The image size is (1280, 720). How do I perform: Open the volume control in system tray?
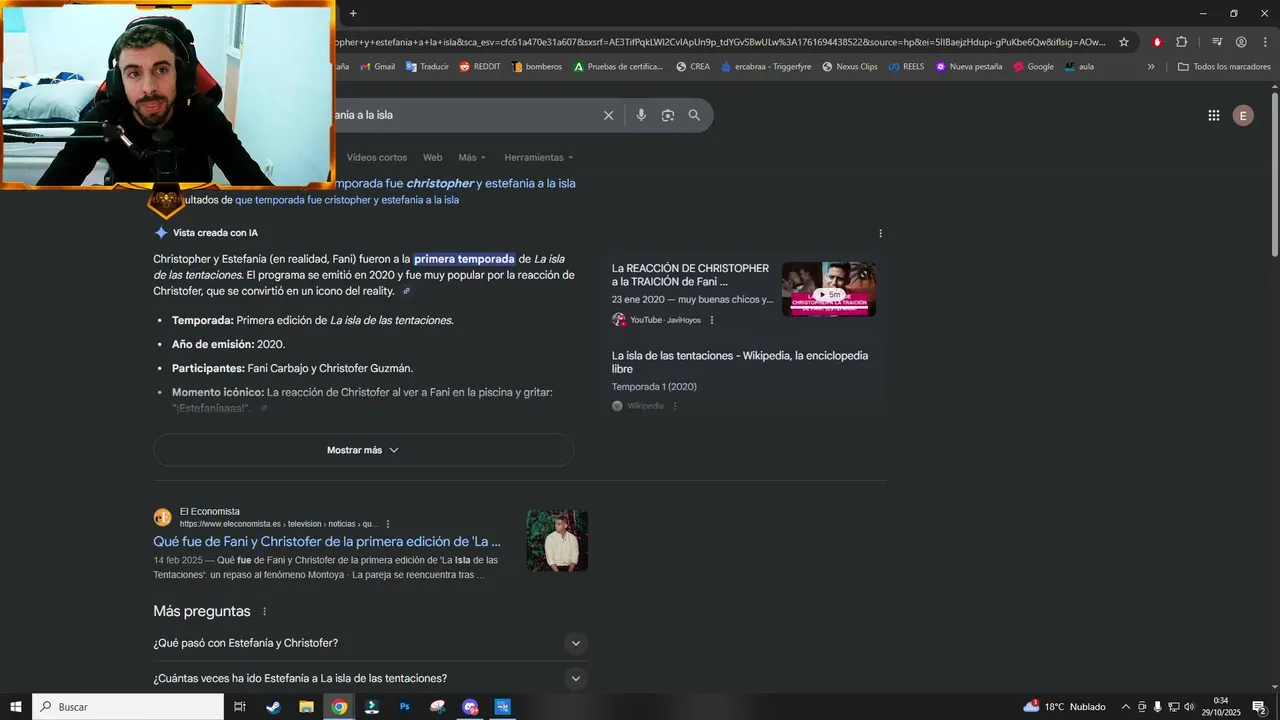[x=1190, y=707]
